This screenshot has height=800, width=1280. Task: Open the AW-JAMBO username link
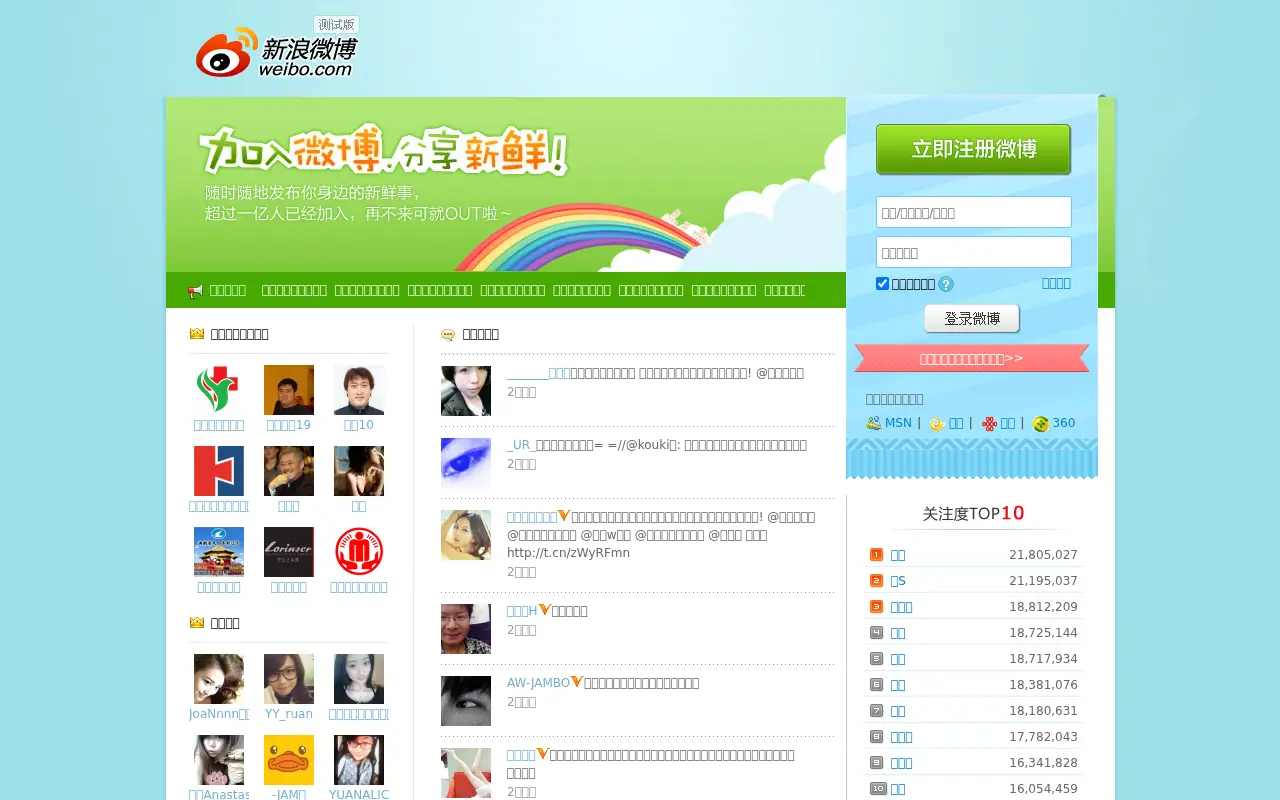[x=538, y=683]
